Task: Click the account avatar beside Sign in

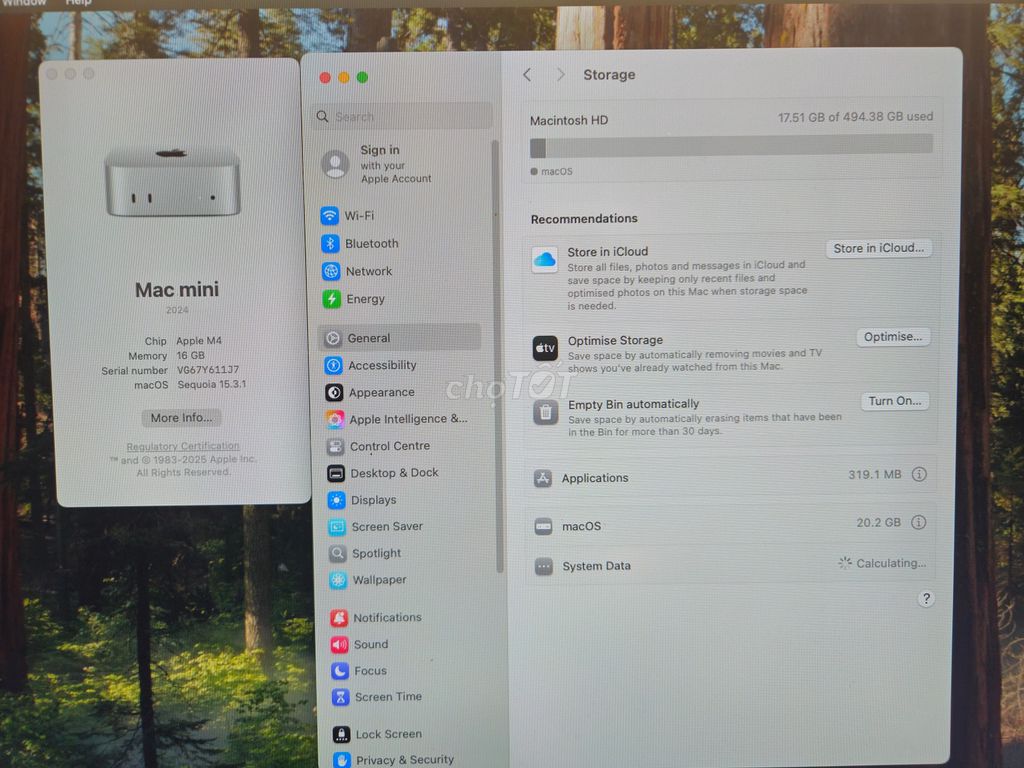Action: 335,164
